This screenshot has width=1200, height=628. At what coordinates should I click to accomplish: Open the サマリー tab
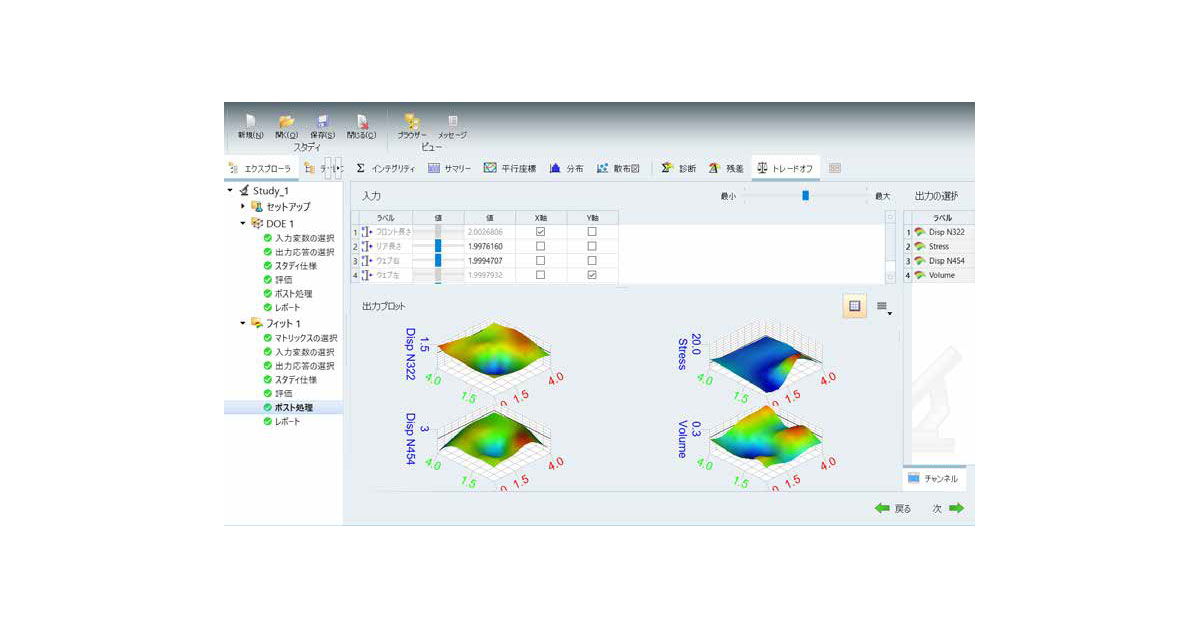click(x=449, y=168)
